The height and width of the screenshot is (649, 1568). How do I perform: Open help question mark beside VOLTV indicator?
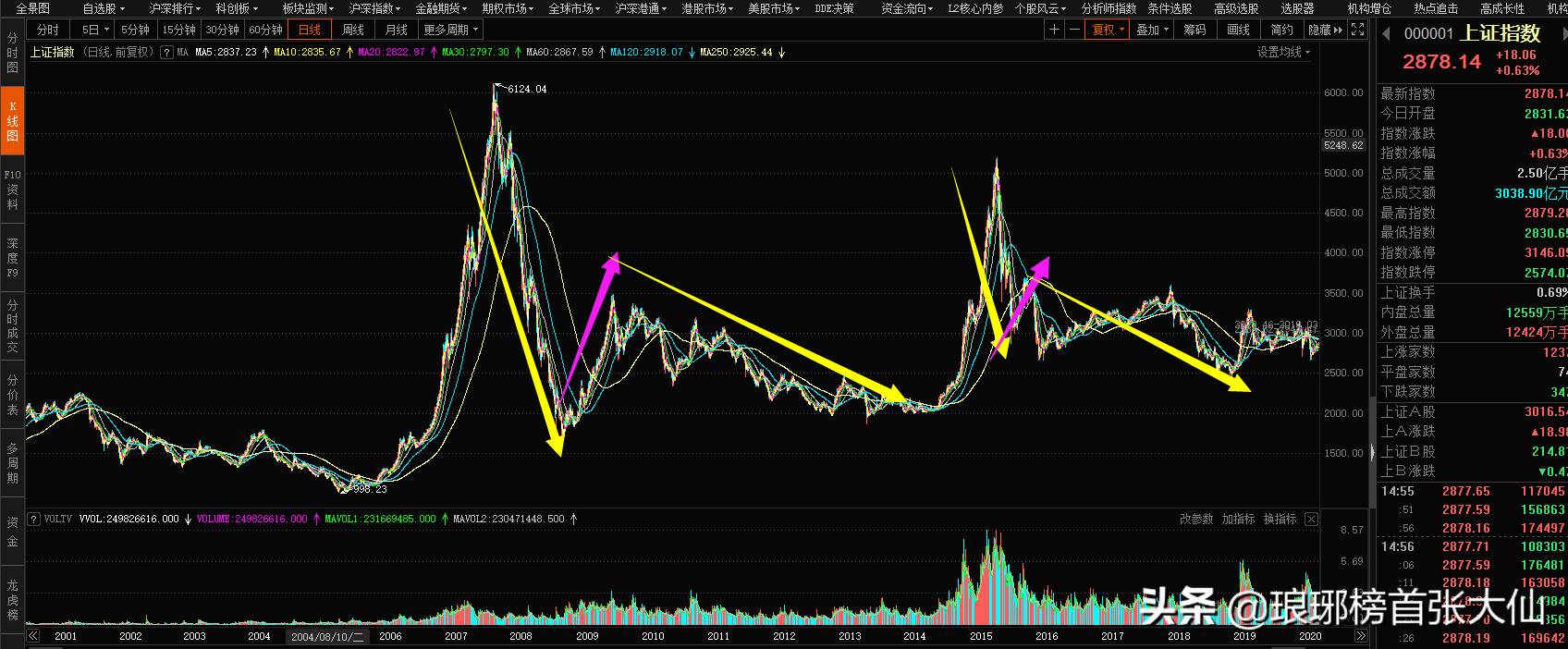pos(33,520)
